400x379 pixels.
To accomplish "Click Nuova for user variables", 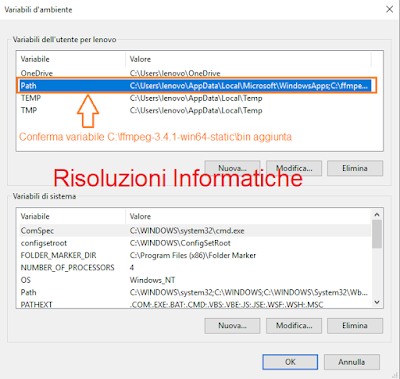I will tap(232, 168).
